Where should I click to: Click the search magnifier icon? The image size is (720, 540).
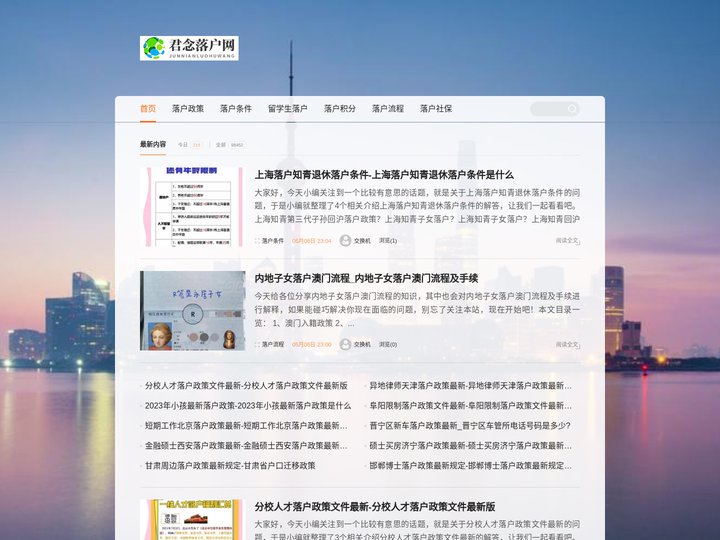[x=572, y=109]
